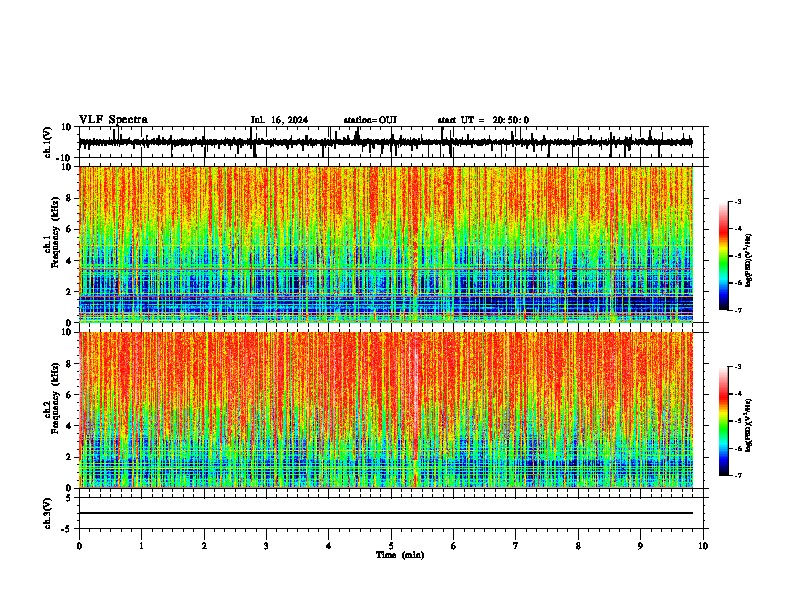Screen dimensions: 792x612
Task: Click the ch.2 color bar 'log(PSD)' label
Action: pyautogui.click(x=749, y=426)
